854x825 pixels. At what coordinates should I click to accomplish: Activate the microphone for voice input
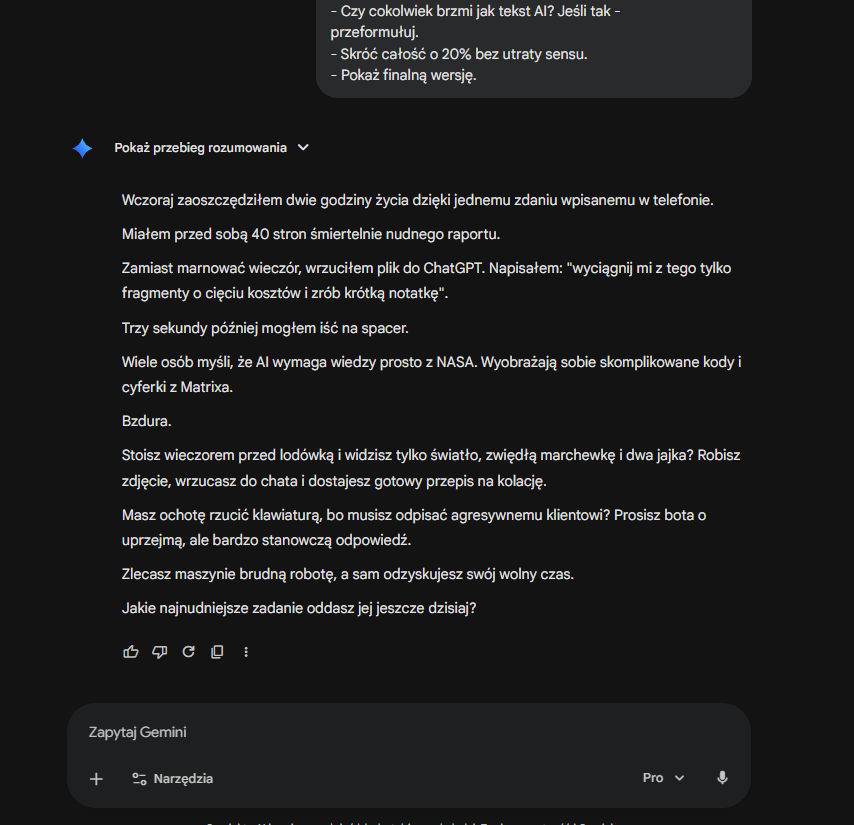coord(722,778)
